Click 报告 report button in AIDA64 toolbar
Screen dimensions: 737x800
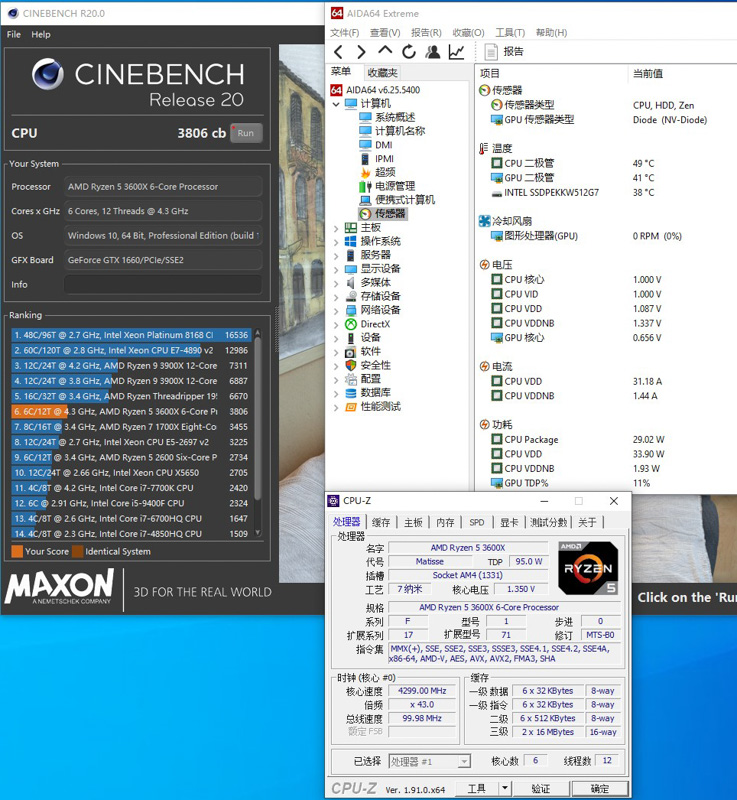[x=504, y=52]
